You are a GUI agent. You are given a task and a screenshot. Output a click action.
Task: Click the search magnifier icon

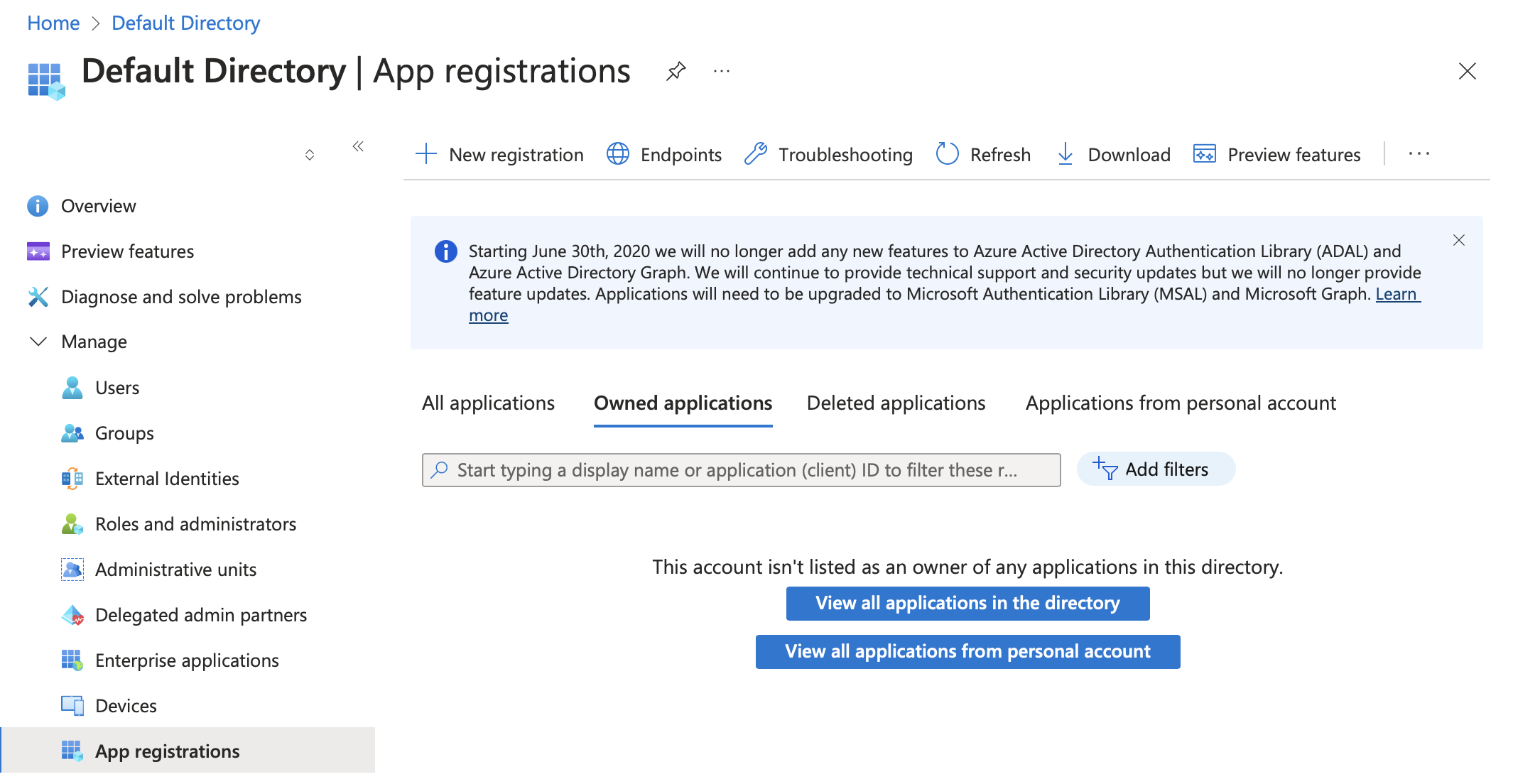[440, 470]
